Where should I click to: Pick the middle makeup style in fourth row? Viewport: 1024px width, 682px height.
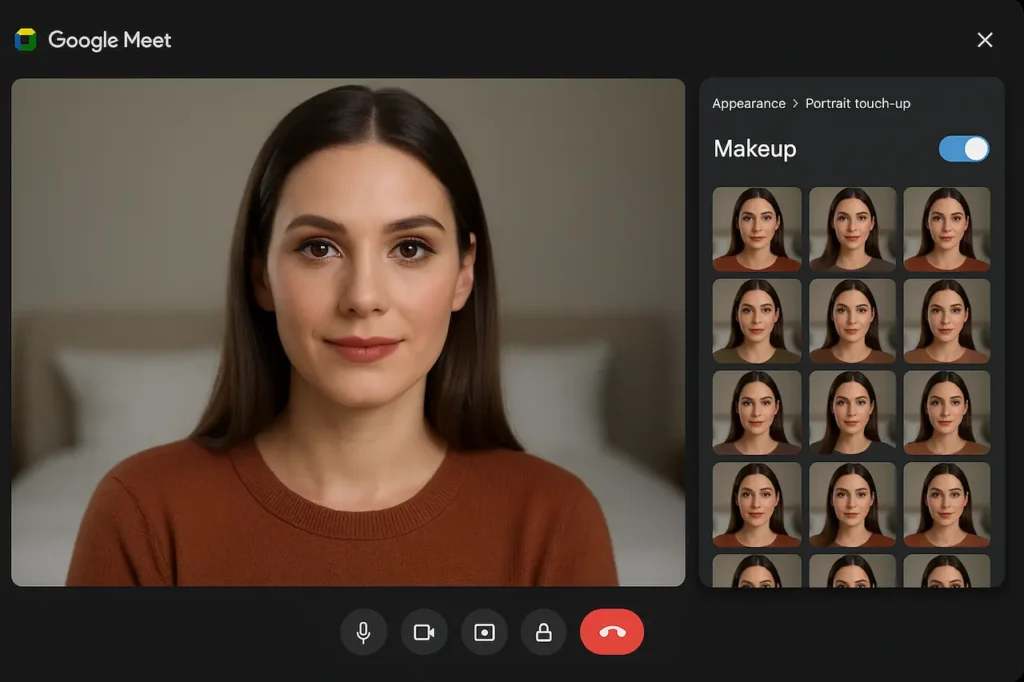coord(851,504)
